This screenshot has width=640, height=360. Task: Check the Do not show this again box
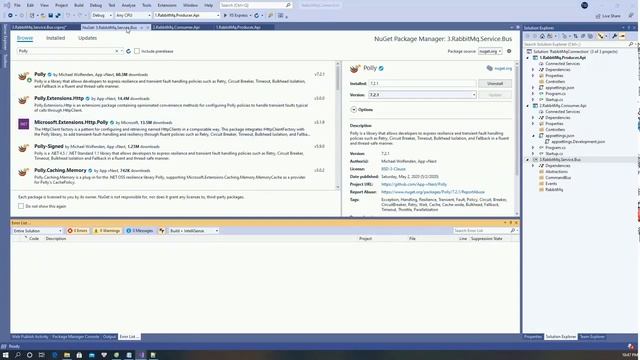21,206
